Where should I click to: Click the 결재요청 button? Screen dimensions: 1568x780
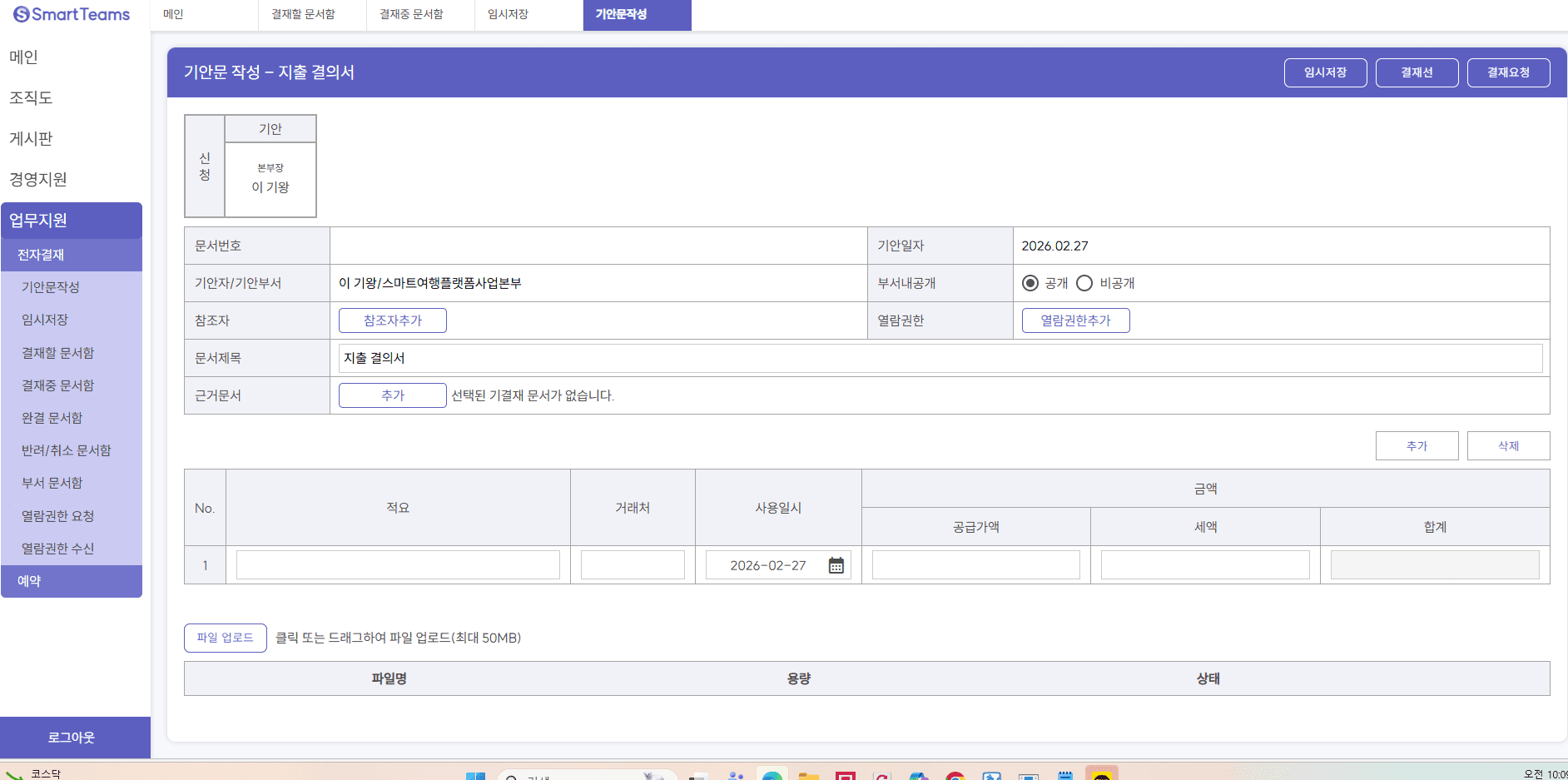(x=1508, y=72)
